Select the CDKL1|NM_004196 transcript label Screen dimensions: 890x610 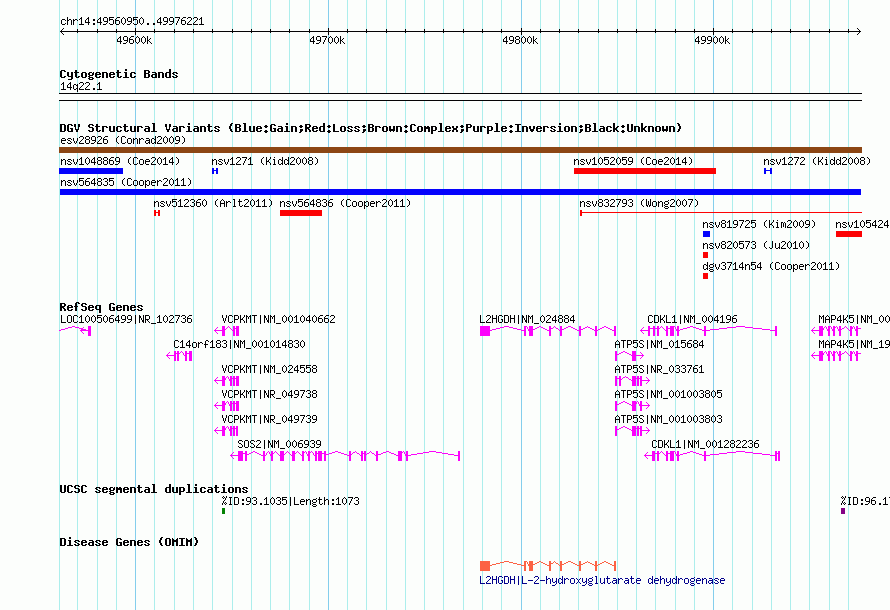pos(692,319)
